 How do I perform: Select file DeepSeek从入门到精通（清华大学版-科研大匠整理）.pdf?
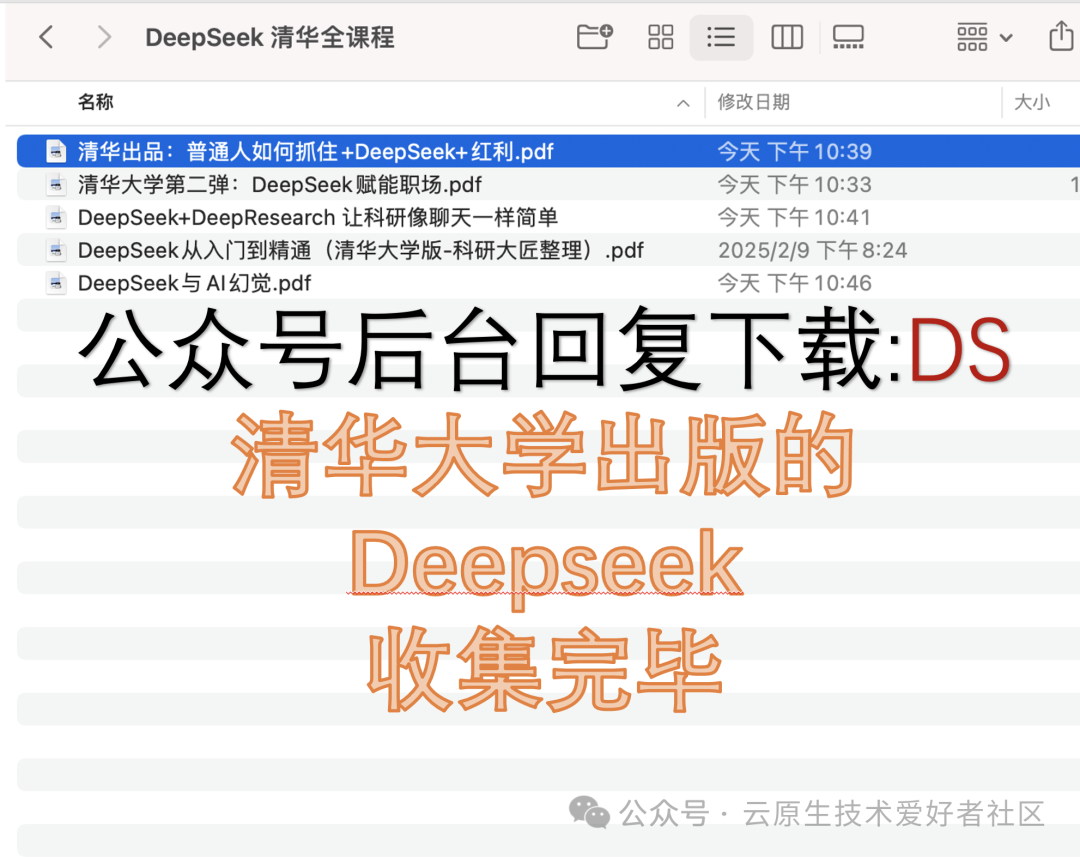[x=548, y=250]
